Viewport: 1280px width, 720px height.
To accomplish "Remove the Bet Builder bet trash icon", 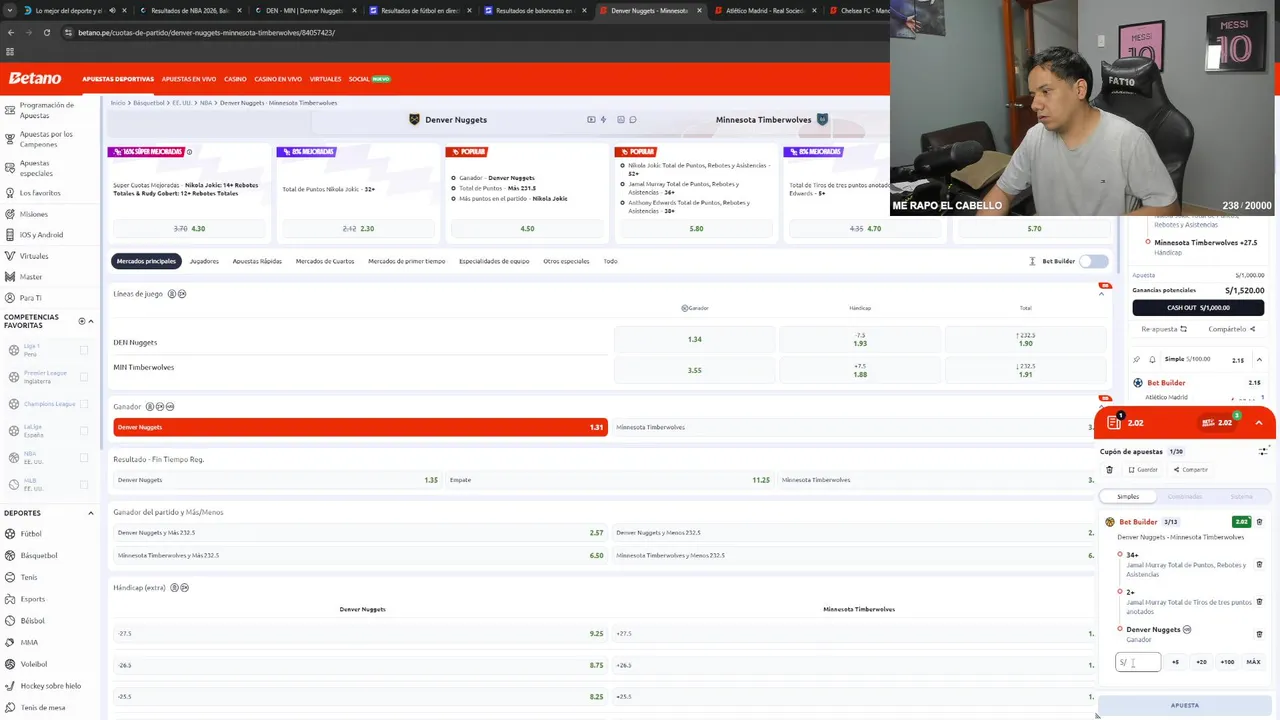I will [1259, 522].
